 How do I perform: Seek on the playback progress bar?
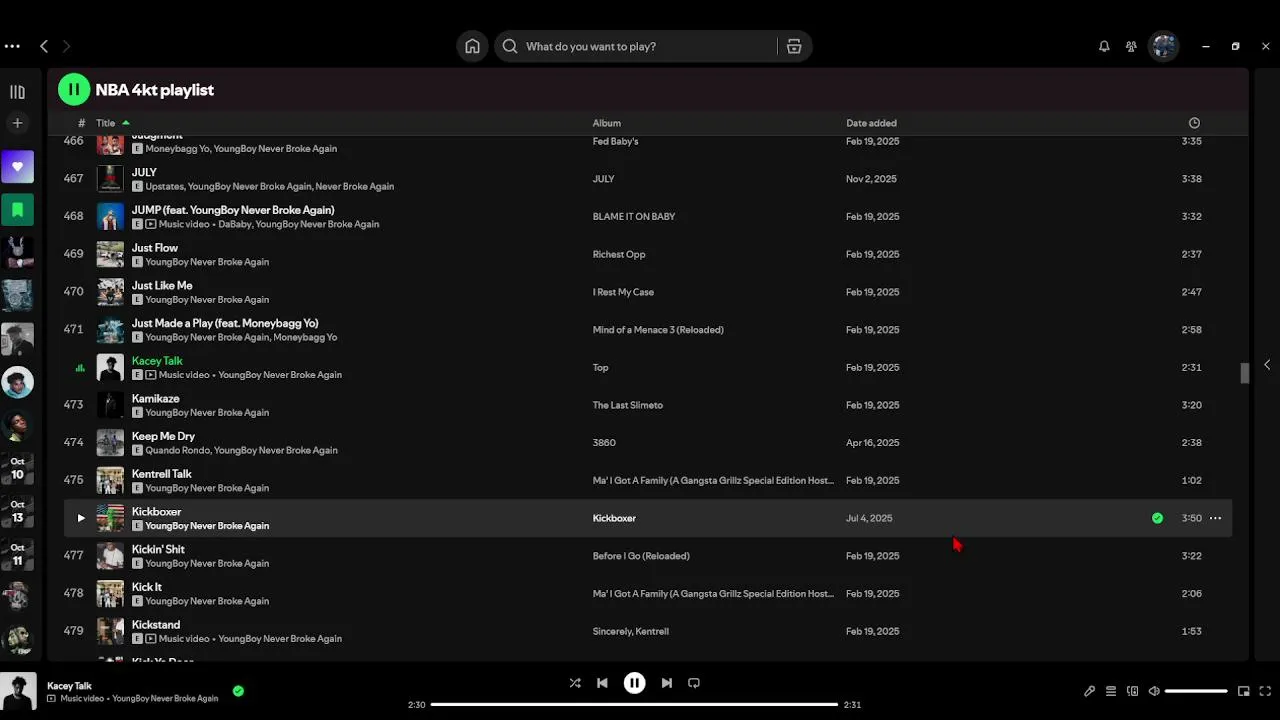coord(634,704)
